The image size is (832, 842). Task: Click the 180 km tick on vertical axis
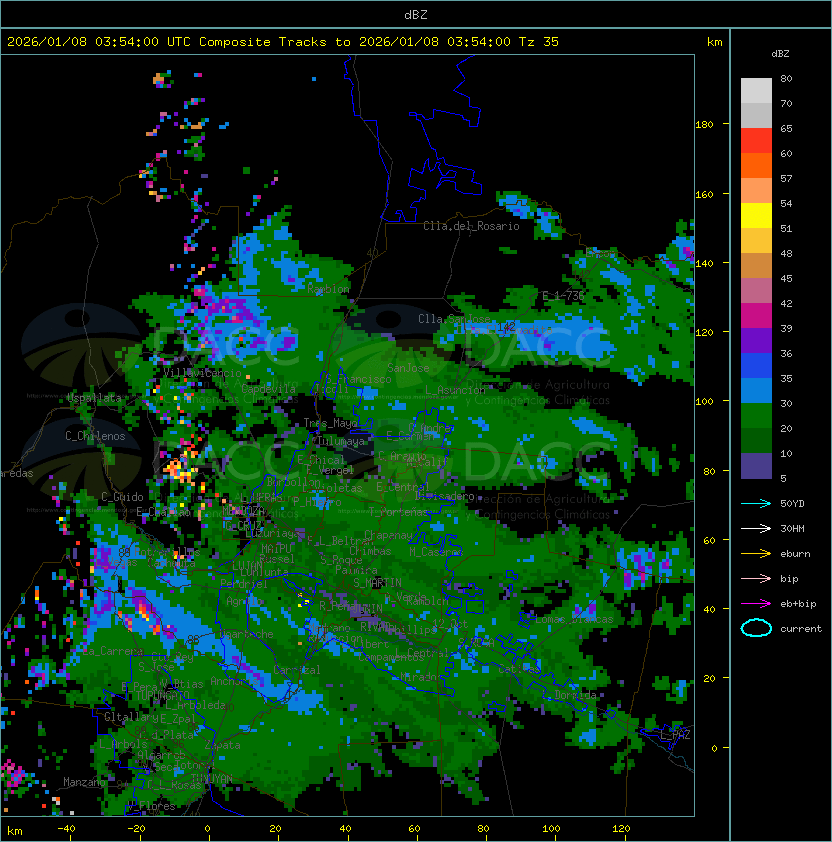tap(704, 125)
